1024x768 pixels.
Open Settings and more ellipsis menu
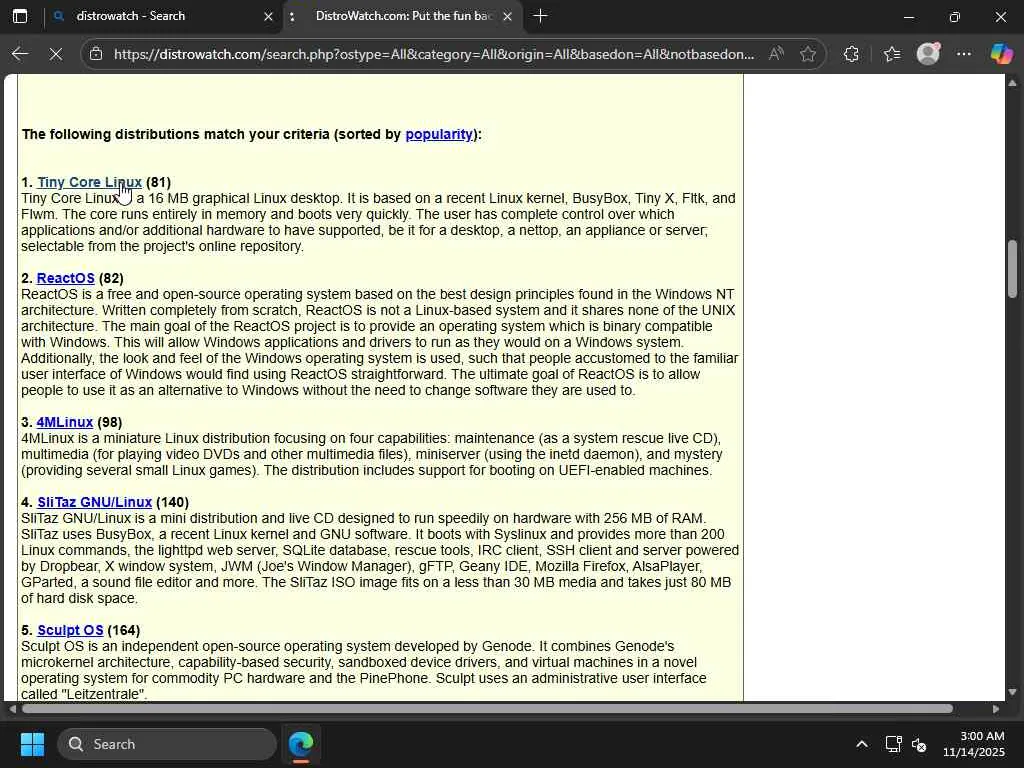964,54
